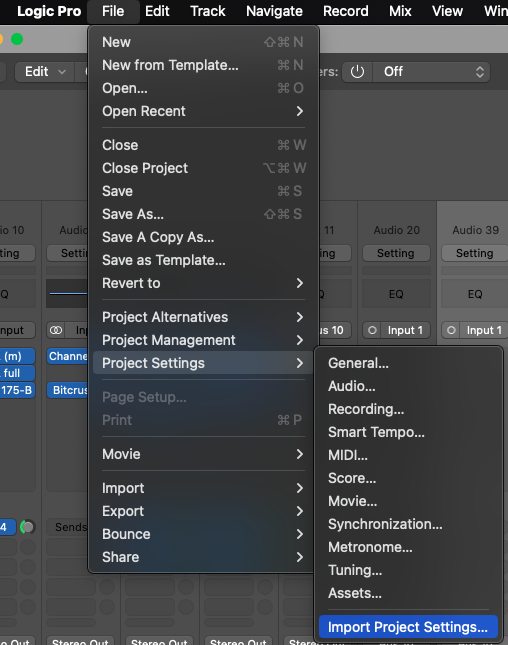The width and height of the screenshot is (508, 645).
Task: Open the Mix menu
Action: point(400,11)
